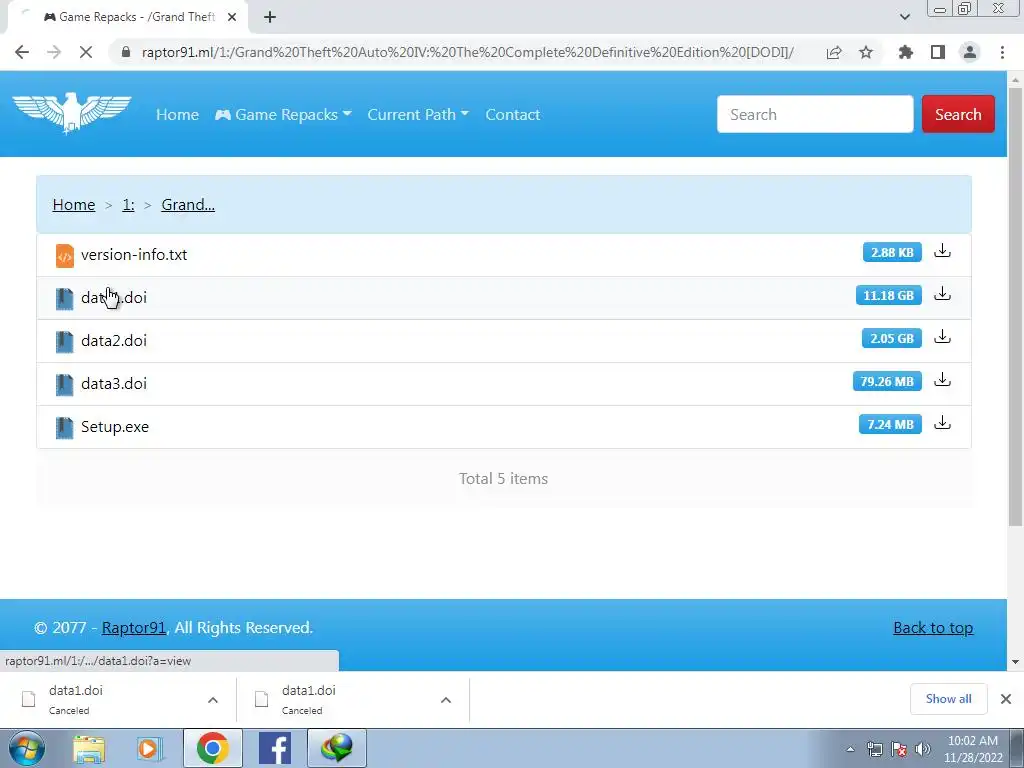Click the 2.05 GB size badge
Image resolution: width=1024 pixels, height=768 pixels.
(891, 338)
